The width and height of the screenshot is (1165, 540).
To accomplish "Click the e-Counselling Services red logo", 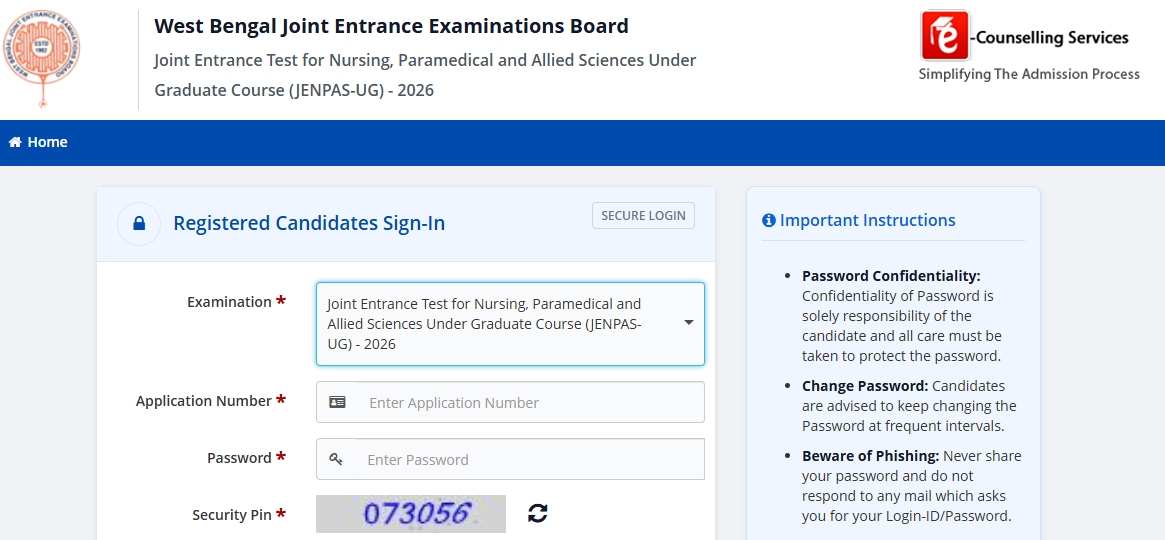I will coord(944,35).
